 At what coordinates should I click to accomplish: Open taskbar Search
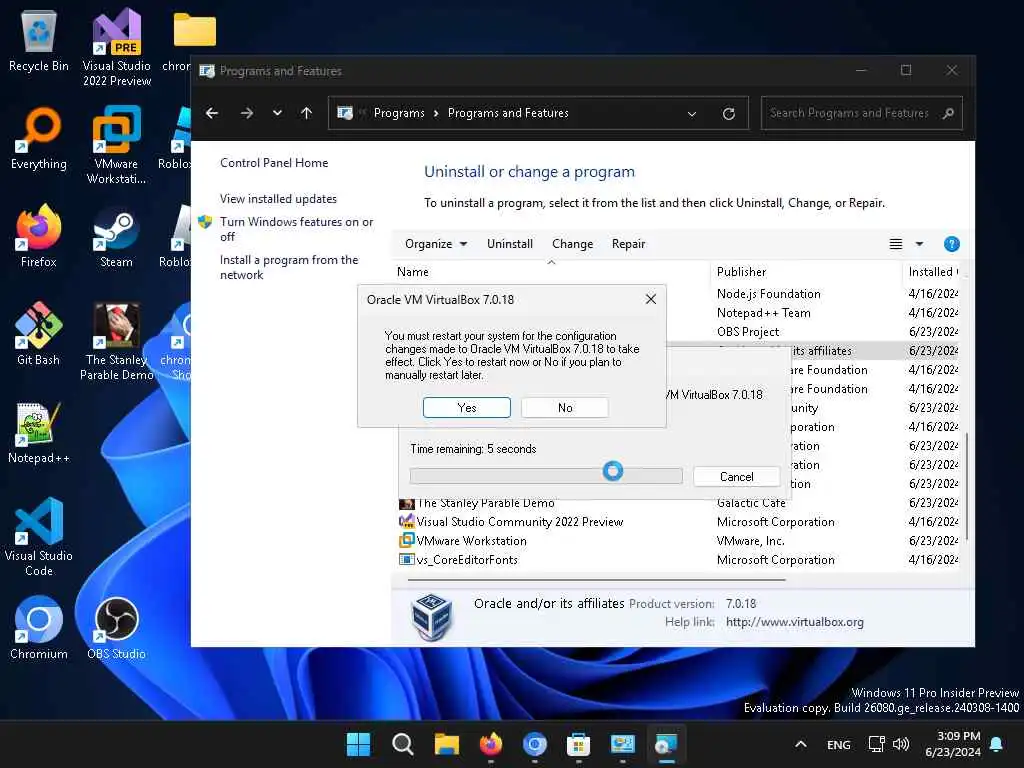pos(402,744)
